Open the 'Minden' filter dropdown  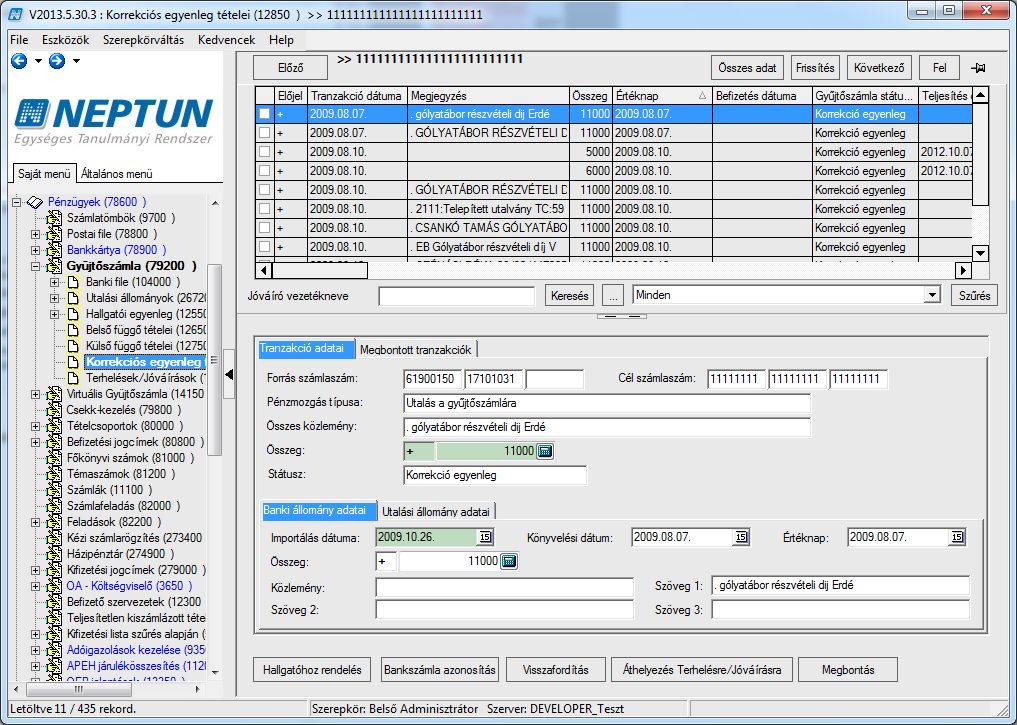click(932, 295)
